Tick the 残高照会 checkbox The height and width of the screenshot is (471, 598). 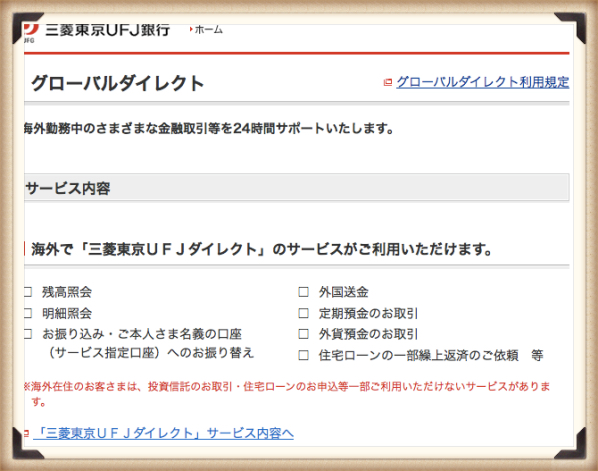pyautogui.click(x=27, y=292)
